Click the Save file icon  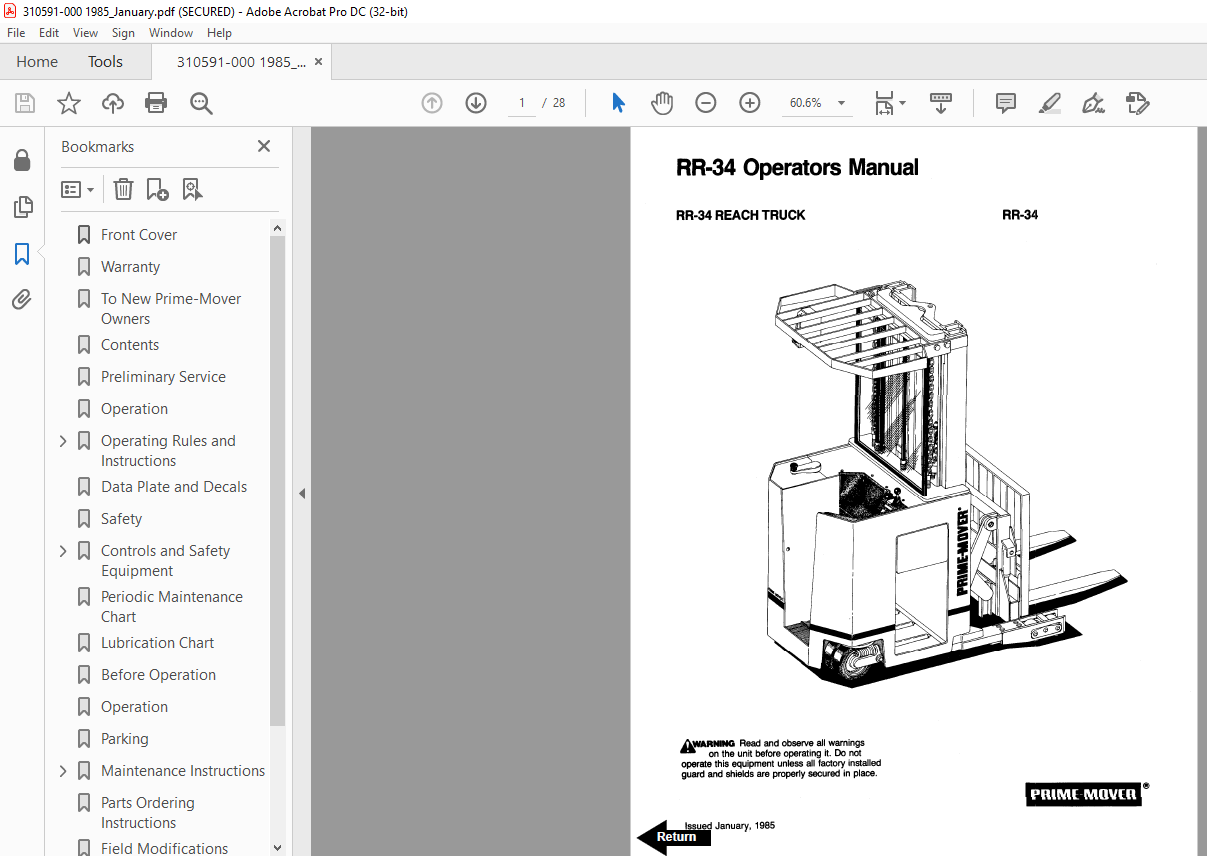click(25, 103)
